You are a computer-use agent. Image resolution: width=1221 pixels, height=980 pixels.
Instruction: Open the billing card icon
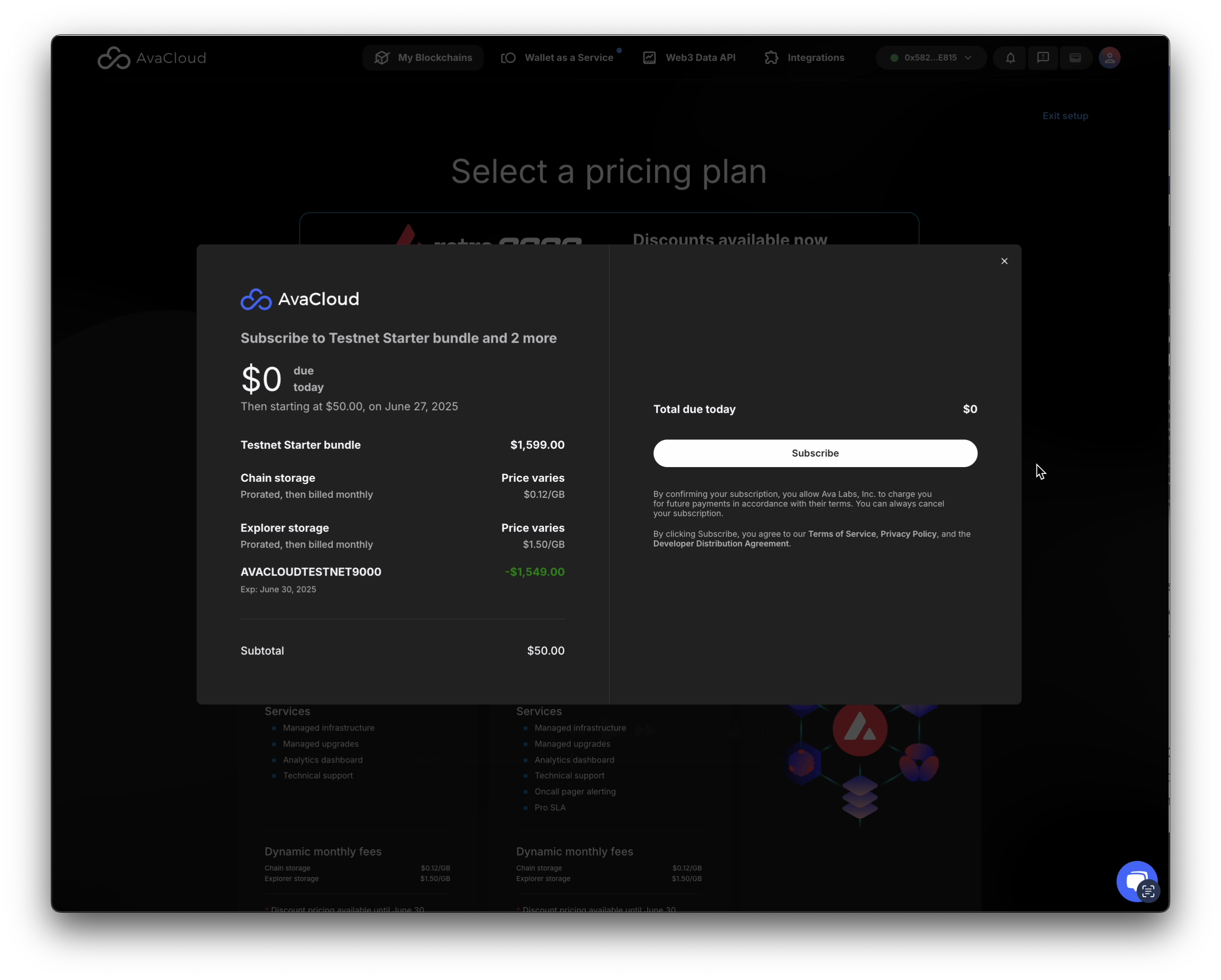pos(1075,58)
